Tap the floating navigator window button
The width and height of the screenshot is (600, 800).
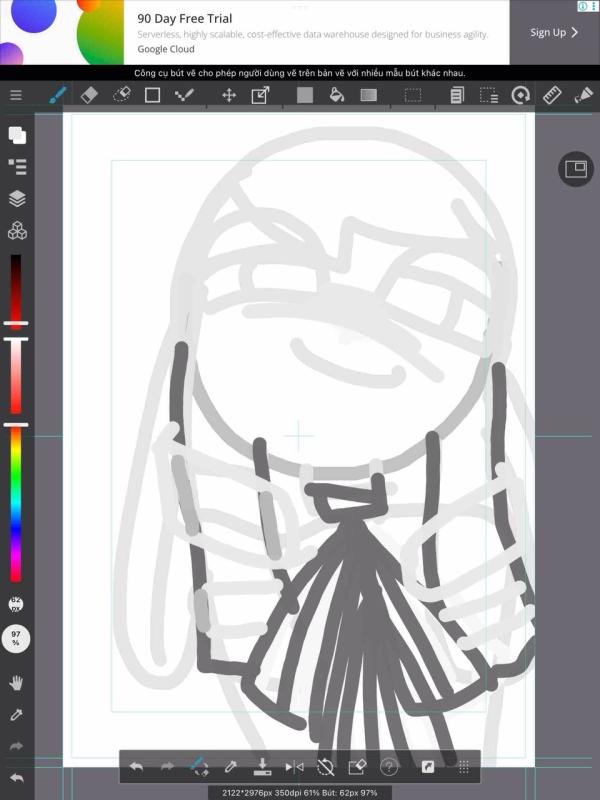click(x=575, y=169)
